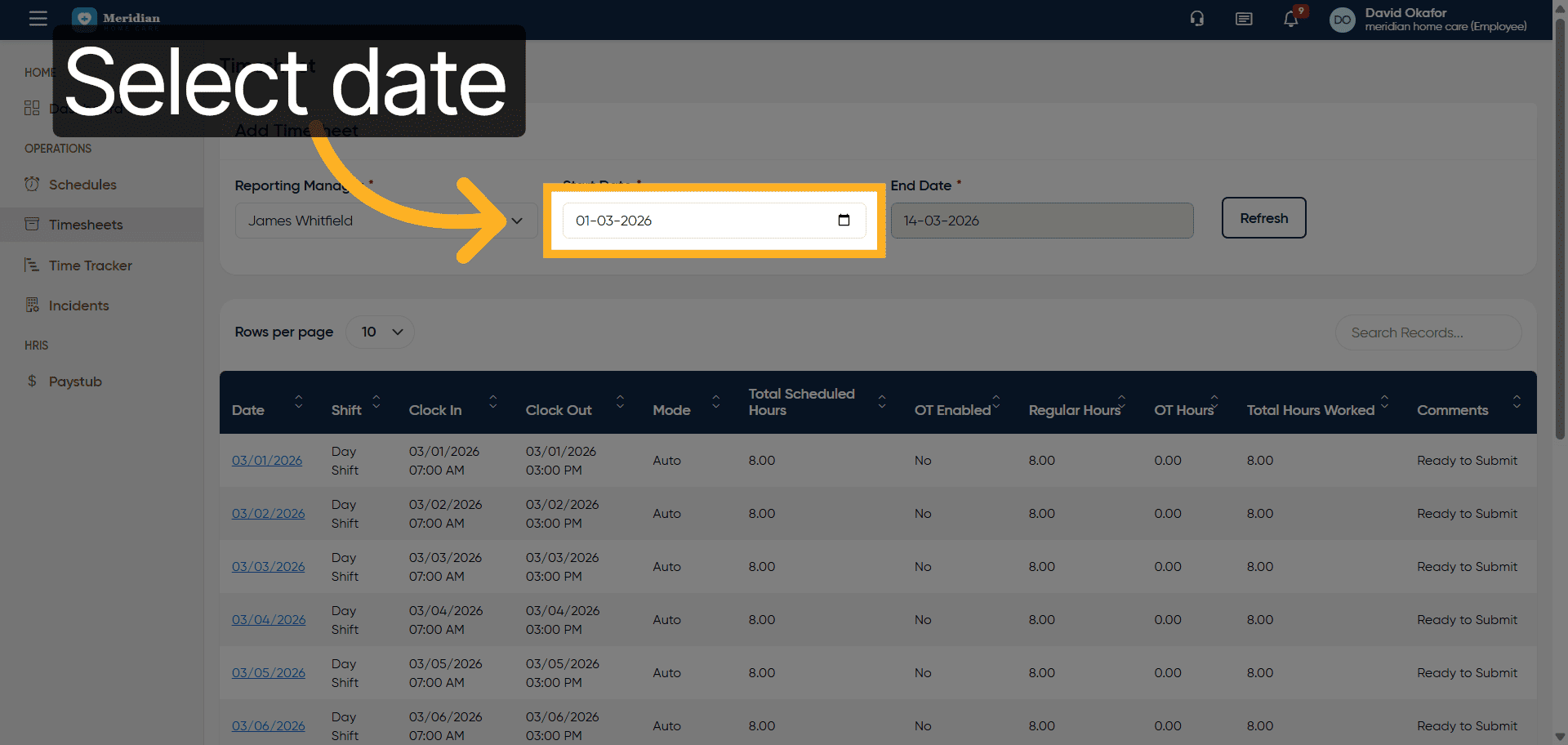Sort by Clock In column arrows
Image resolution: width=1568 pixels, height=745 pixels.
click(492, 401)
